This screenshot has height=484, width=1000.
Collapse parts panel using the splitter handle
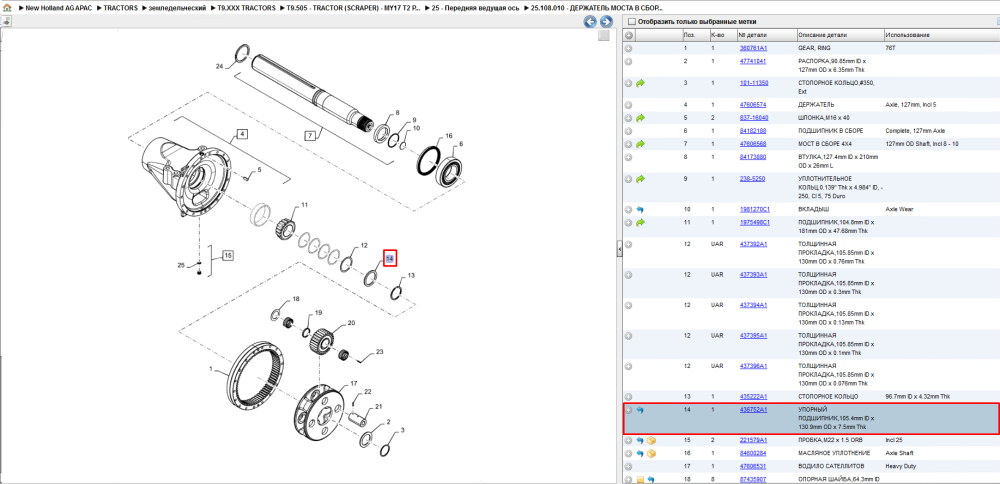click(x=619, y=249)
